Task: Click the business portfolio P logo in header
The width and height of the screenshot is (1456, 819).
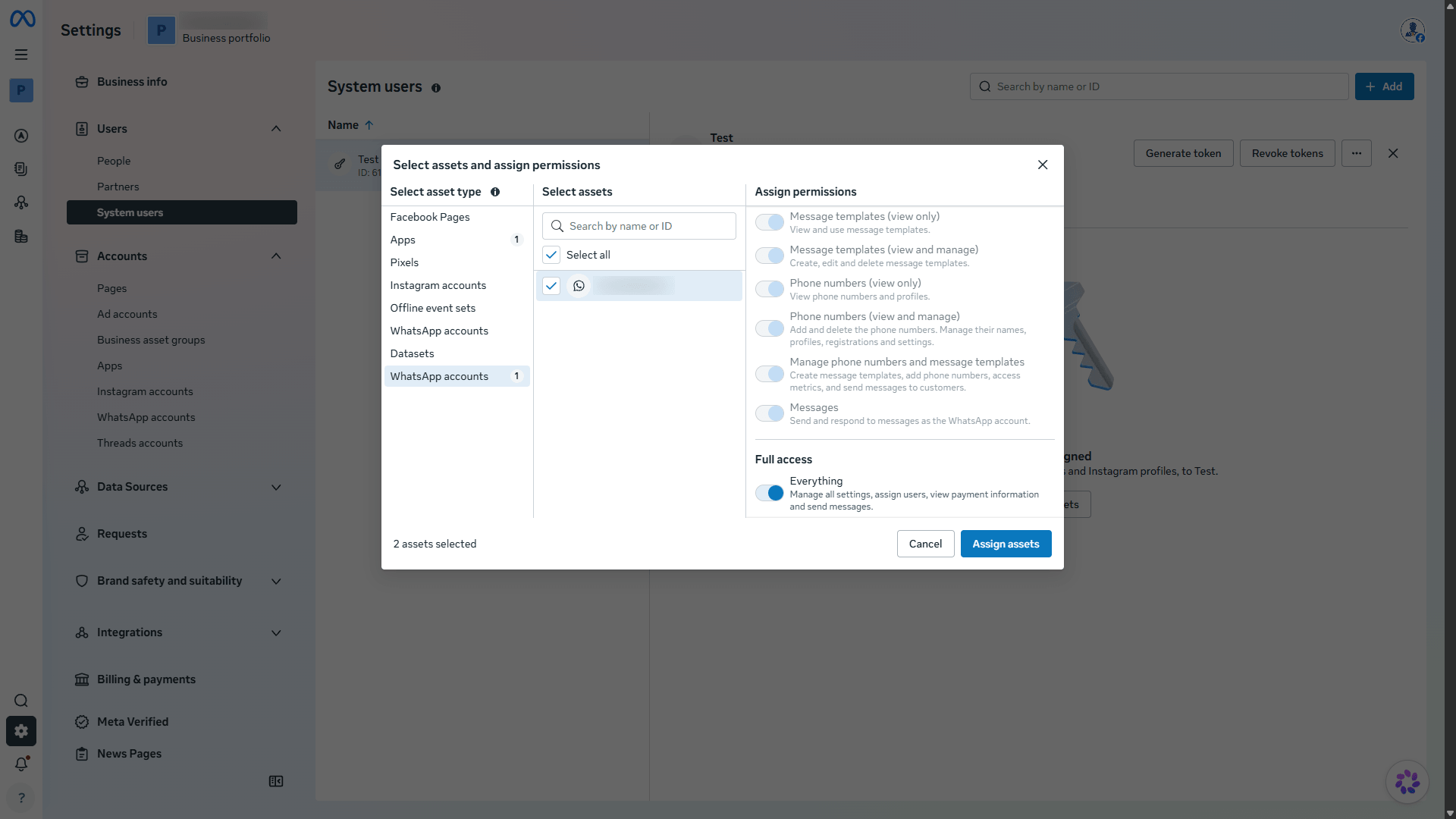Action: pyautogui.click(x=161, y=30)
